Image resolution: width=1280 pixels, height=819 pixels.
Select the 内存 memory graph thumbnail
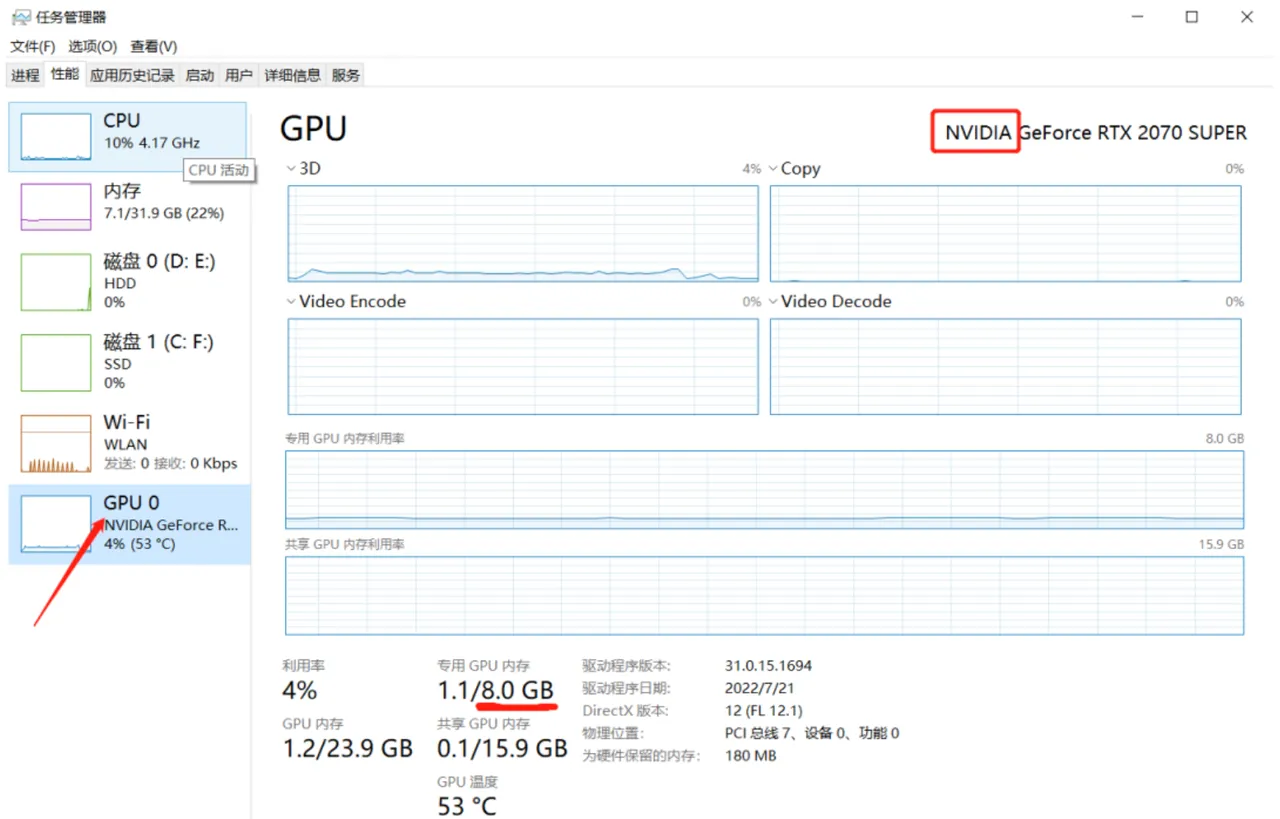tap(56, 207)
